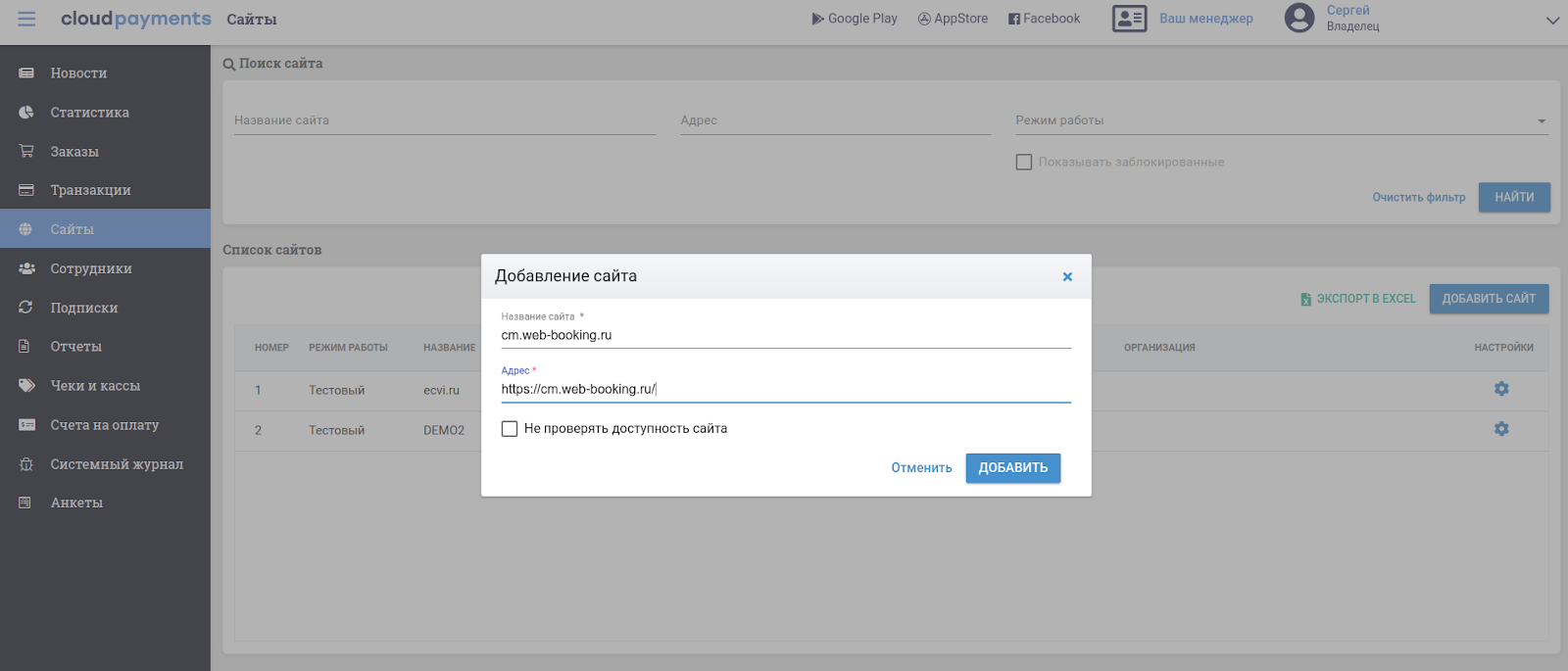Expand the user account dropdown arrow
Screen dimensions: 1568x671
[x=1552, y=21]
